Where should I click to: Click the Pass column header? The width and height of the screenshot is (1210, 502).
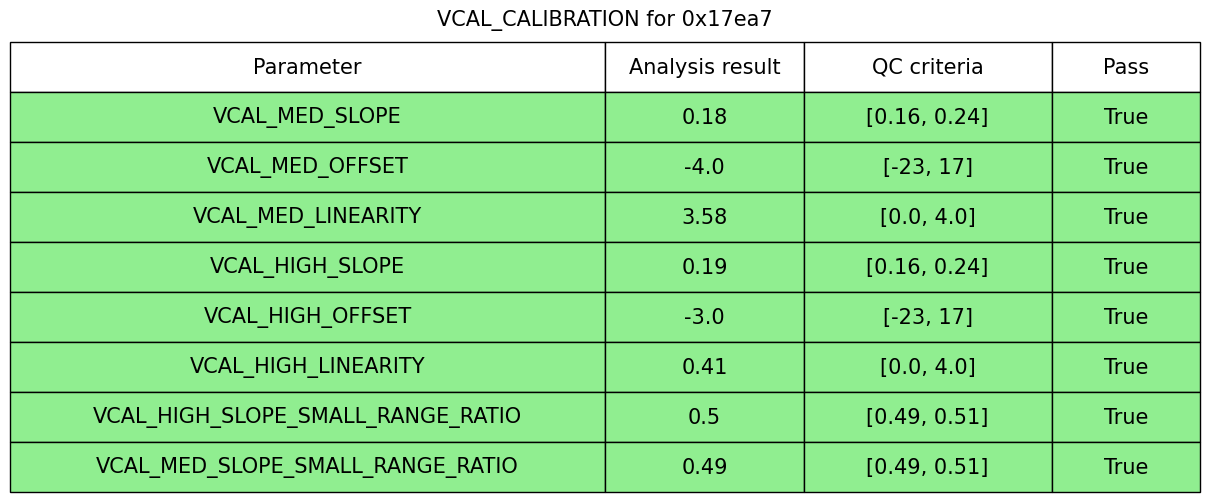tap(1125, 67)
